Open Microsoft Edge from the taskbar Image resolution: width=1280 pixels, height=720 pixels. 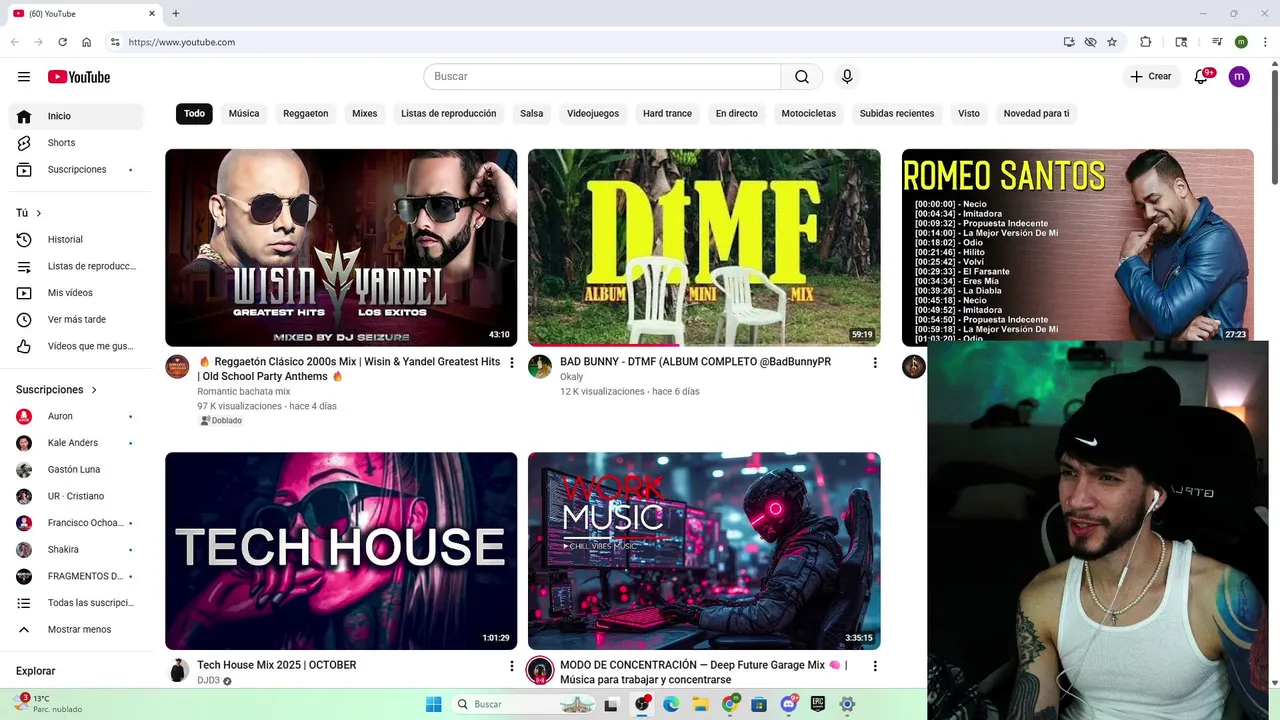671,704
